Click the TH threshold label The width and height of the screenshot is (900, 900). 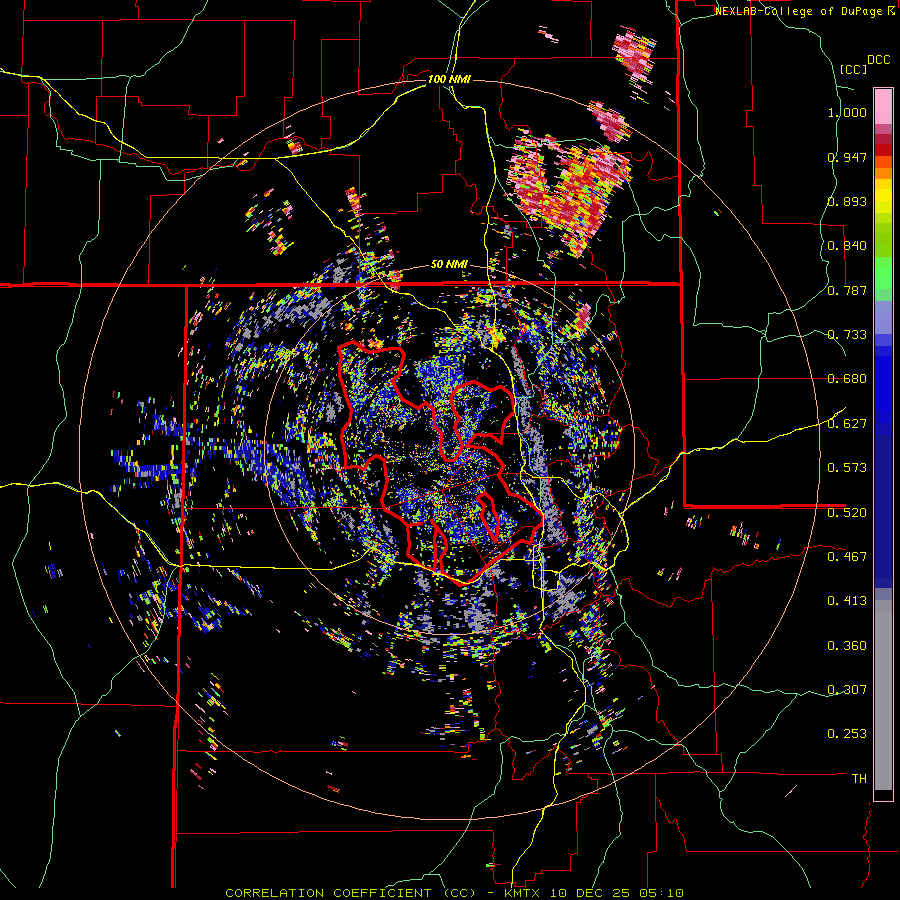859,779
